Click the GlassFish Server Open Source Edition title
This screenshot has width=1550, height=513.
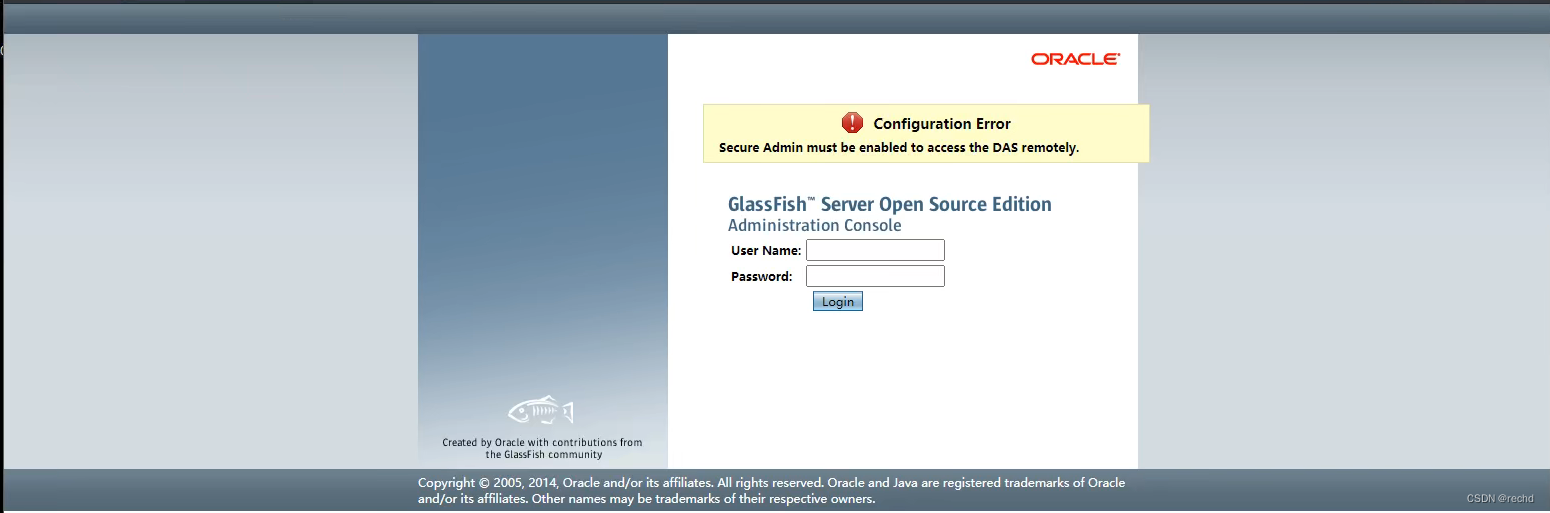click(x=889, y=204)
